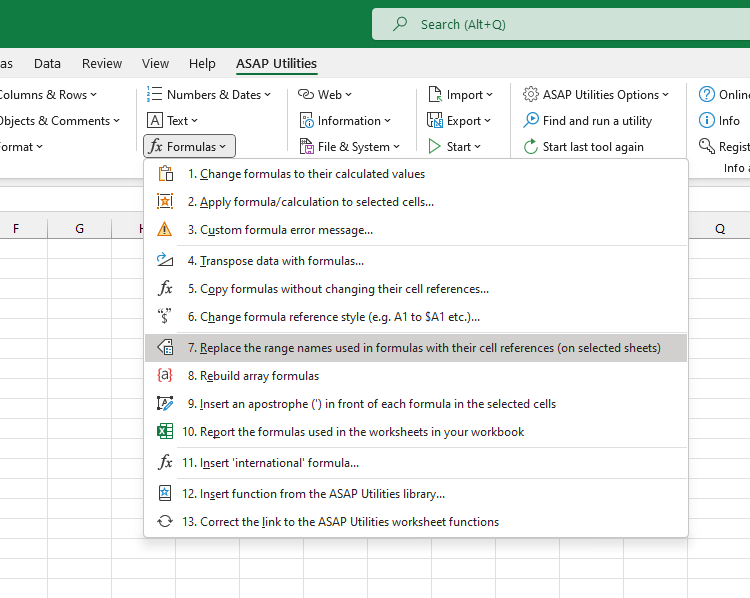Choose Change formulas to their calculated values
Screen dimensions: 750x598
click(416, 174)
